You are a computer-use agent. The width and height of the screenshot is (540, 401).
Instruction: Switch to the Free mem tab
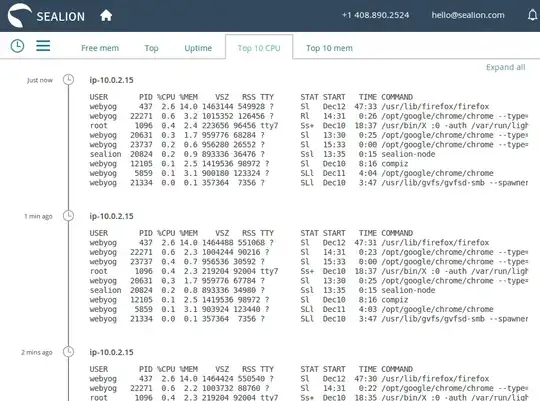coord(100,48)
